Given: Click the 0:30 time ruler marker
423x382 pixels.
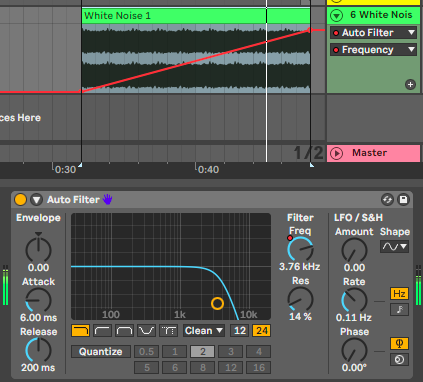Looking at the screenshot, I should [x=65, y=170].
